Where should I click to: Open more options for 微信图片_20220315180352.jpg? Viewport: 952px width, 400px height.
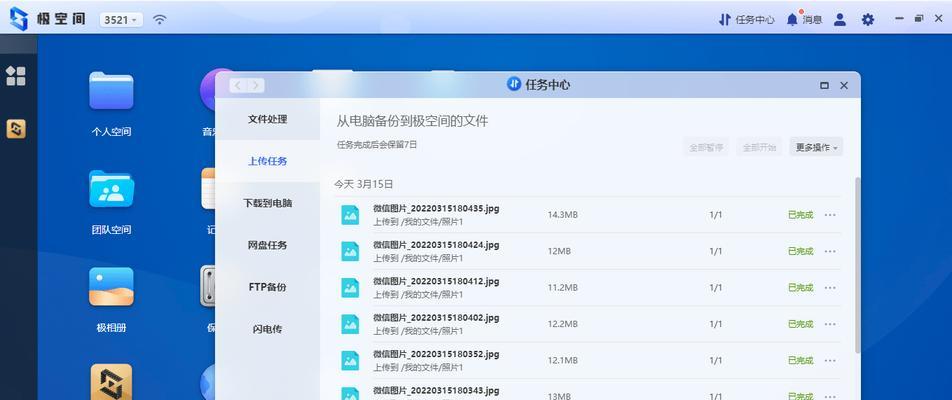point(830,361)
